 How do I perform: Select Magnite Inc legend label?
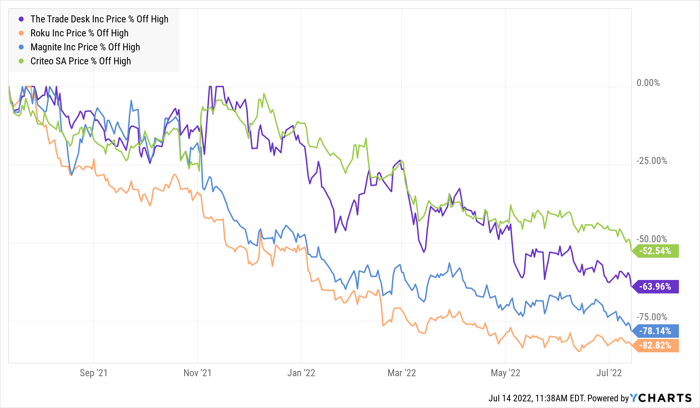click(85, 46)
